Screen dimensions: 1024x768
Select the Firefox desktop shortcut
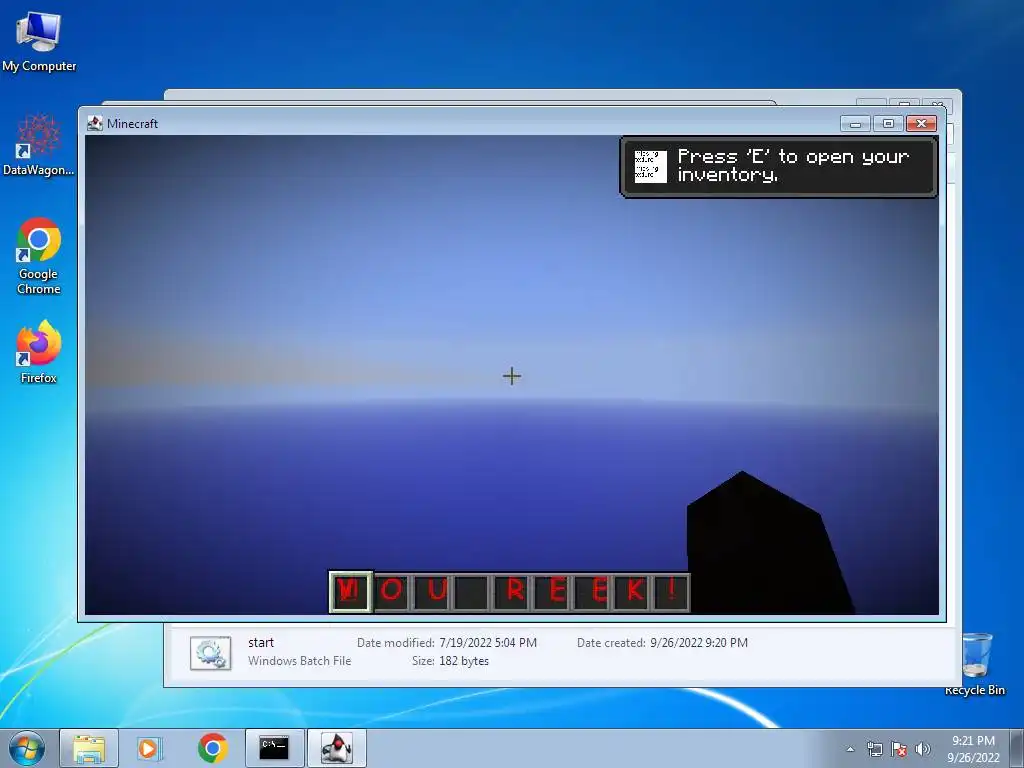tap(39, 351)
